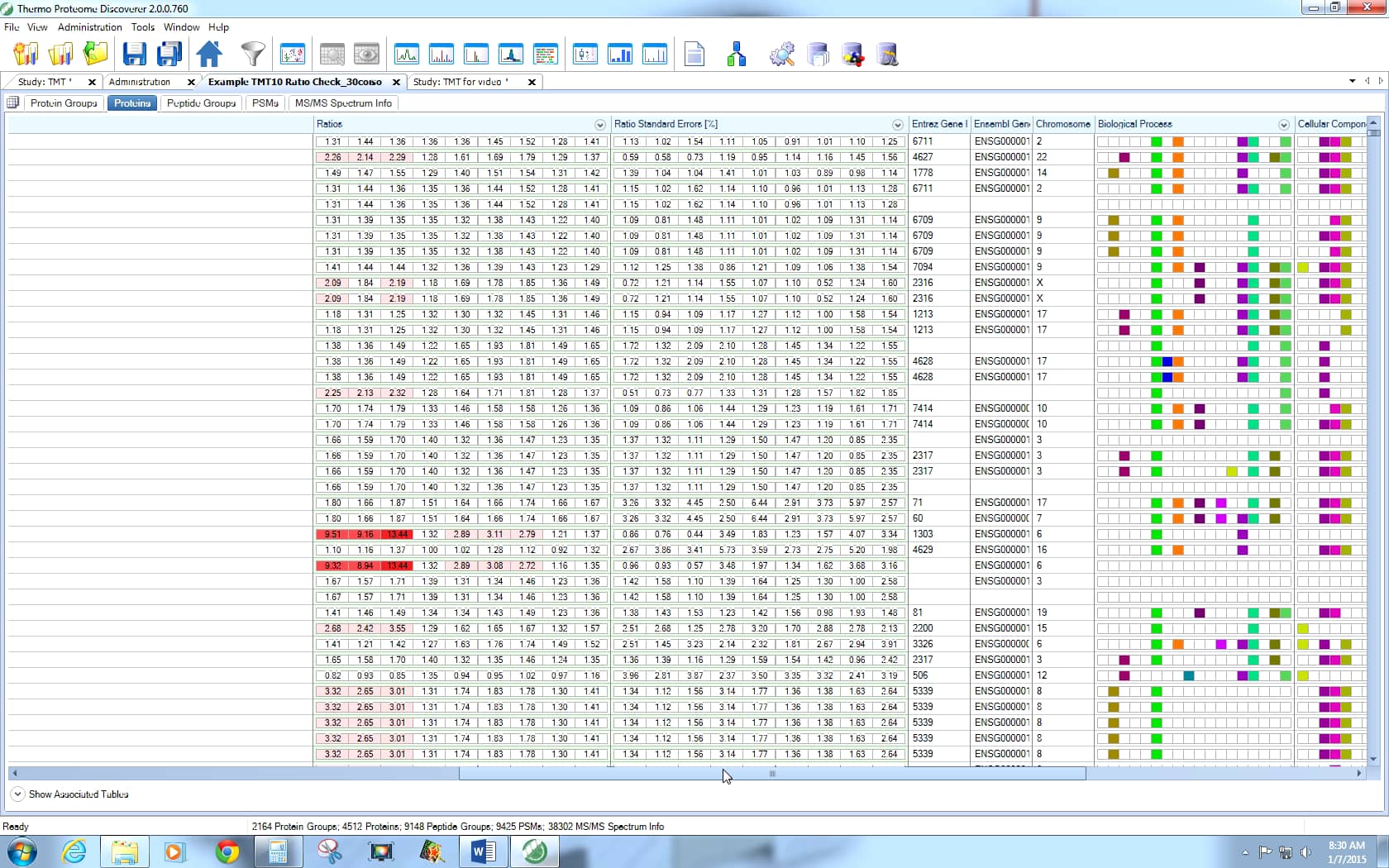Open the Tools menu
This screenshot has height=868, width=1389.
pyautogui.click(x=142, y=27)
